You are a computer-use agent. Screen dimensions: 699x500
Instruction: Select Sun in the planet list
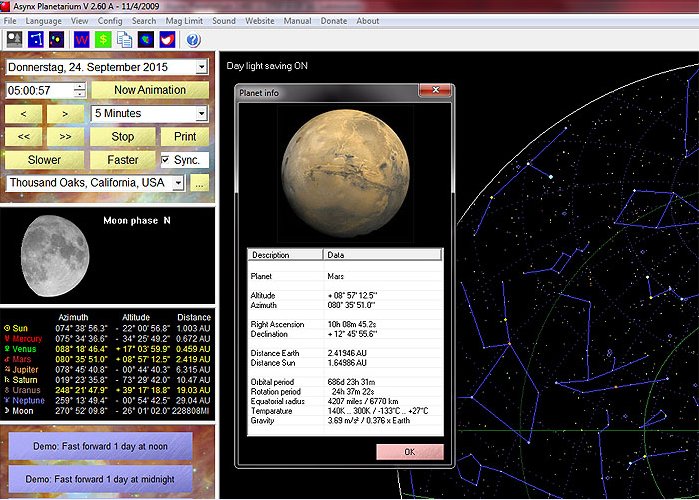(x=107, y=328)
